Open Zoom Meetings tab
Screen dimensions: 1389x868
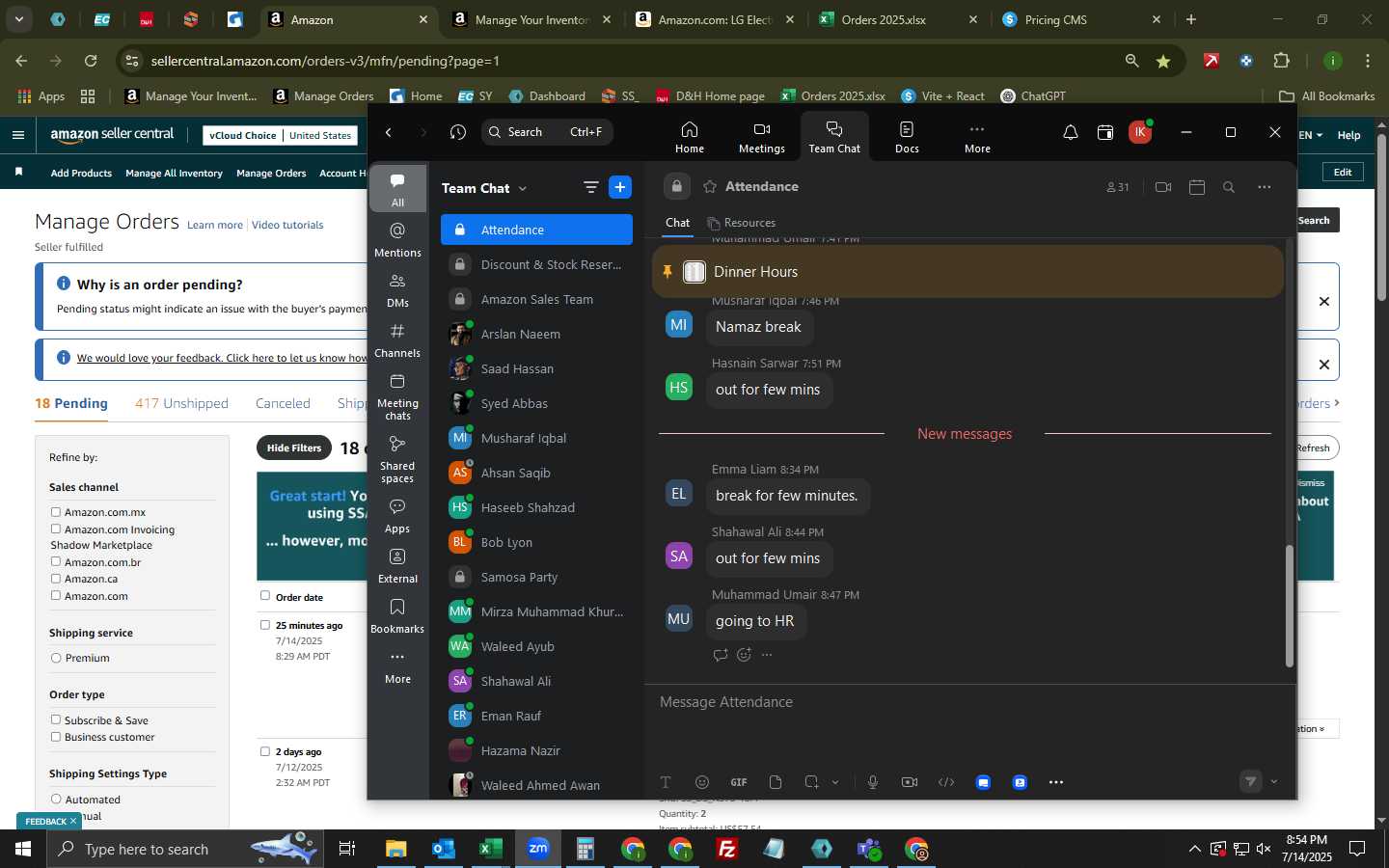click(761, 137)
